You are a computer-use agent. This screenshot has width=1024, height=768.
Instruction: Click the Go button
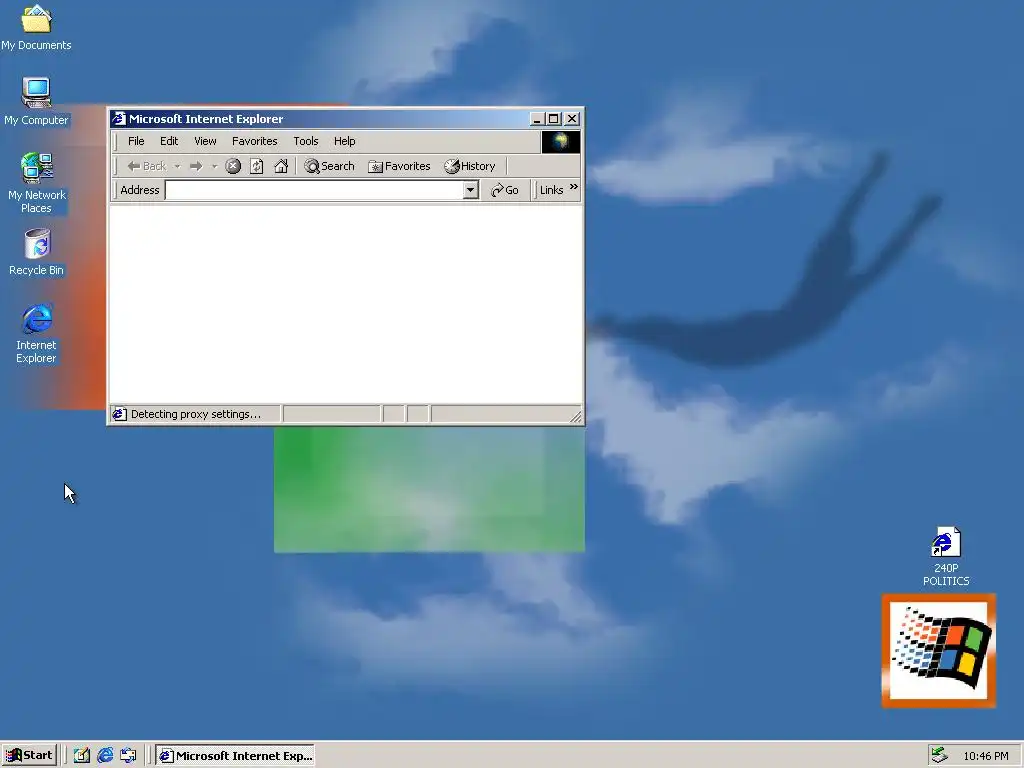[x=504, y=190]
